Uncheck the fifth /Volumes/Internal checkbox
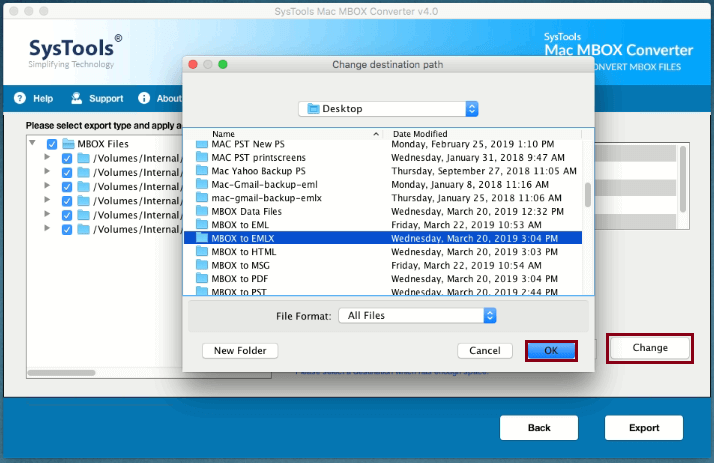The image size is (714, 463). (66, 215)
